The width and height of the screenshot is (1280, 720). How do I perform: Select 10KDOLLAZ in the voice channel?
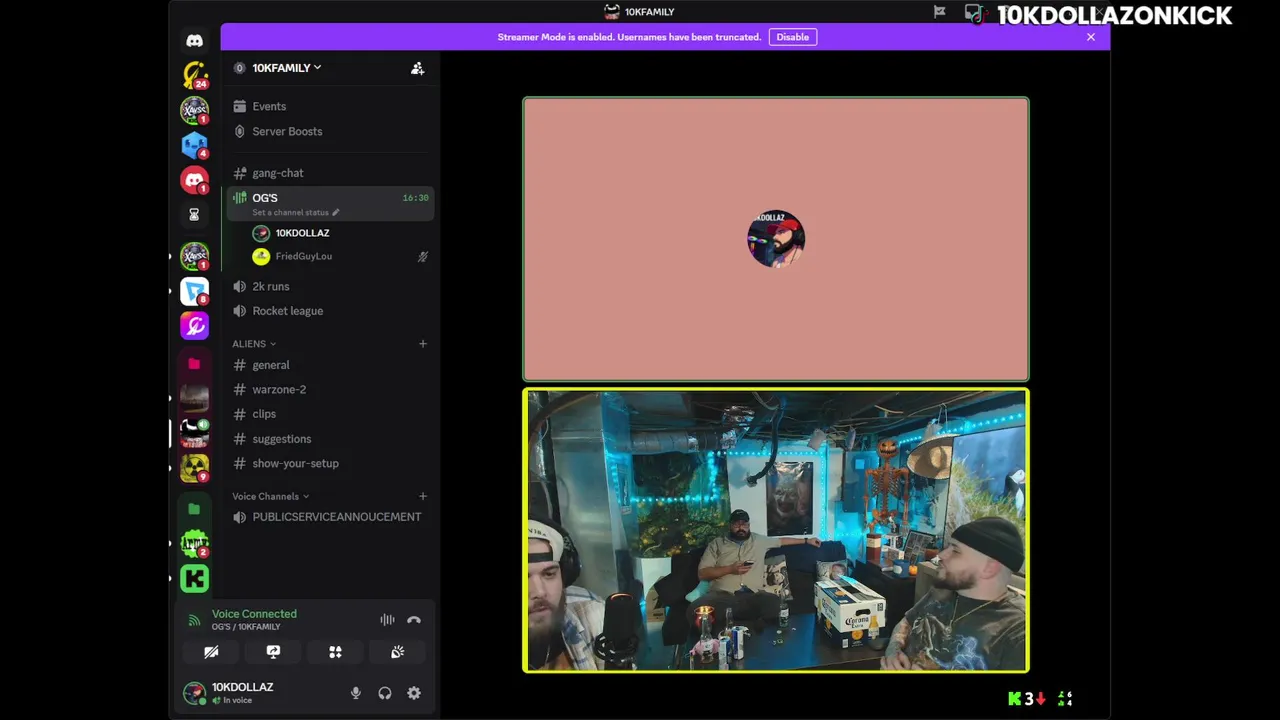pyautogui.click(x=341, y=233)
